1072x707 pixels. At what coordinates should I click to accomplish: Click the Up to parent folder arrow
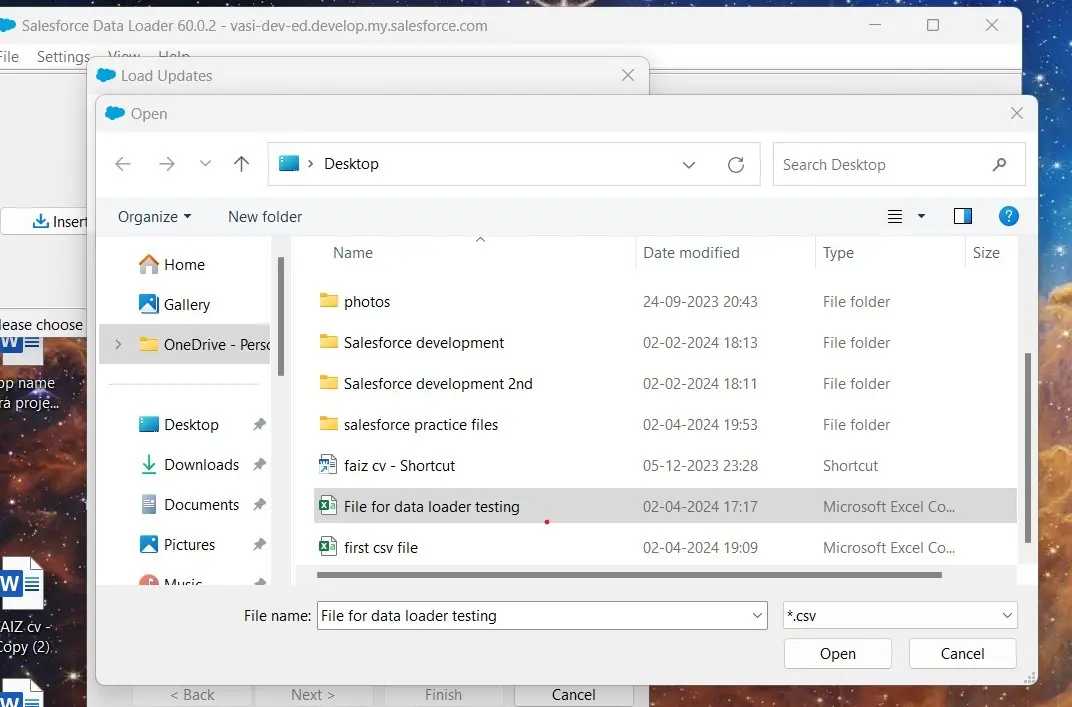tap(241, 164)
